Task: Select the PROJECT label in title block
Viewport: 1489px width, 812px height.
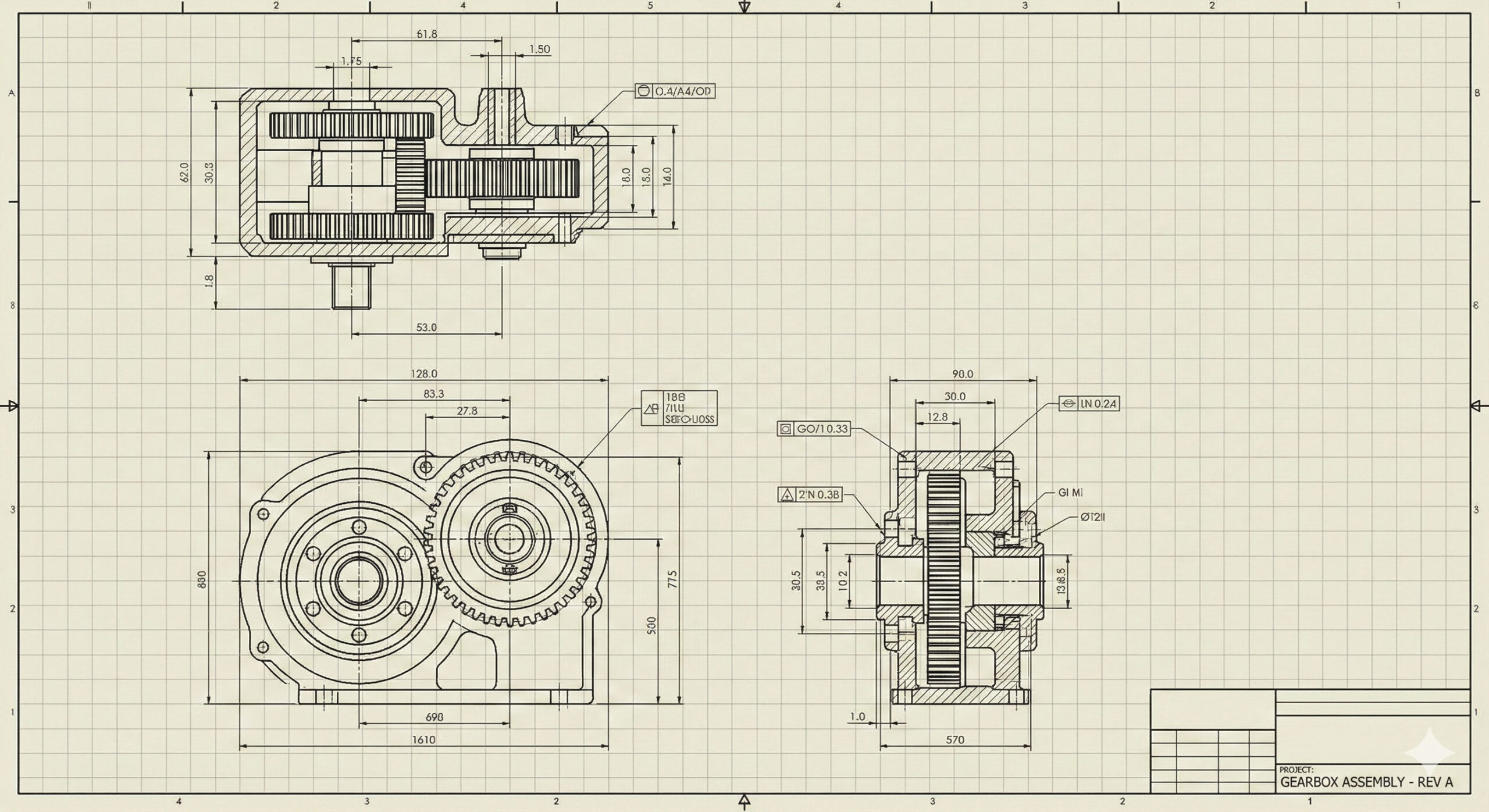Action: [x=1296, y=770]
